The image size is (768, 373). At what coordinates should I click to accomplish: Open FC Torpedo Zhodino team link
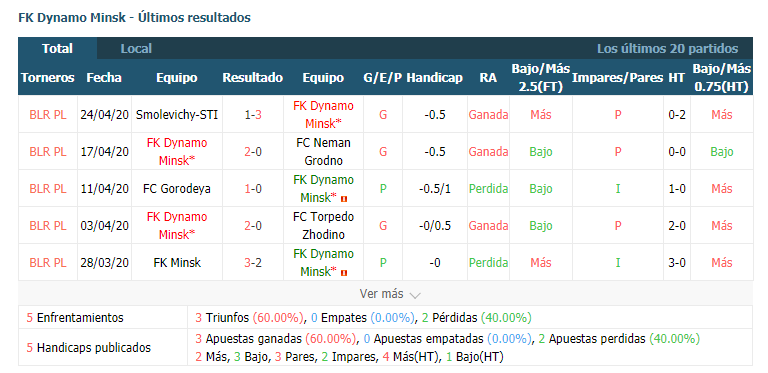(323, 226)
